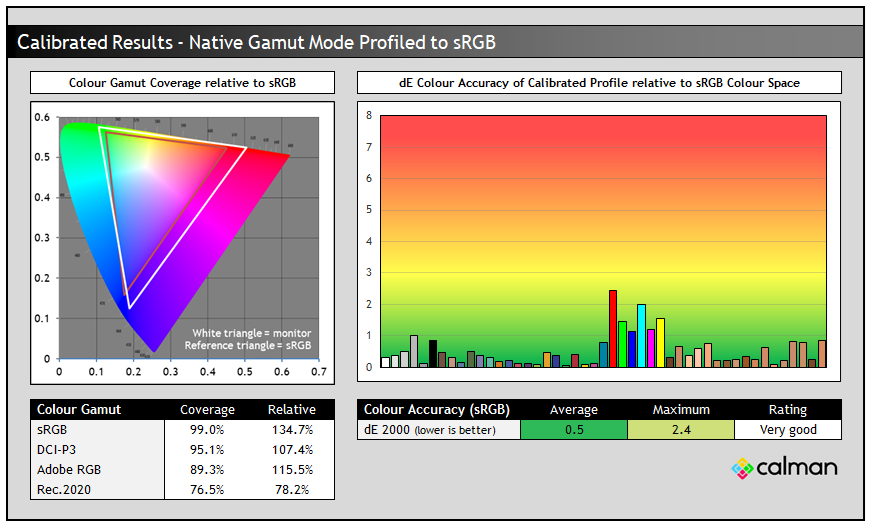The height and width of the screenshot is (521, 872).
Task: Click the tallest red bar in dE chart
Action: 613,329
